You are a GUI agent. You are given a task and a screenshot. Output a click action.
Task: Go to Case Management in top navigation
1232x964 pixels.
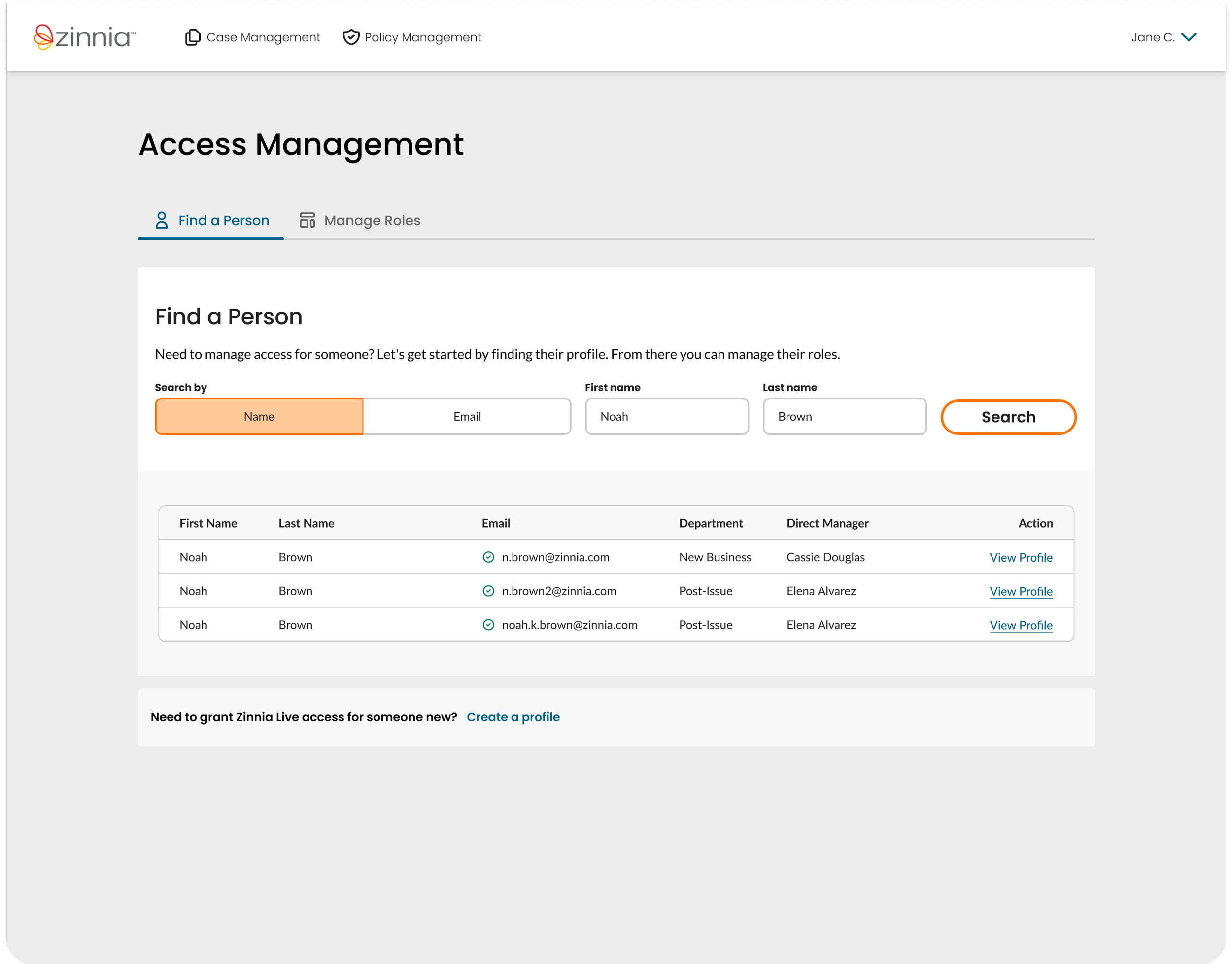(263, 37)
